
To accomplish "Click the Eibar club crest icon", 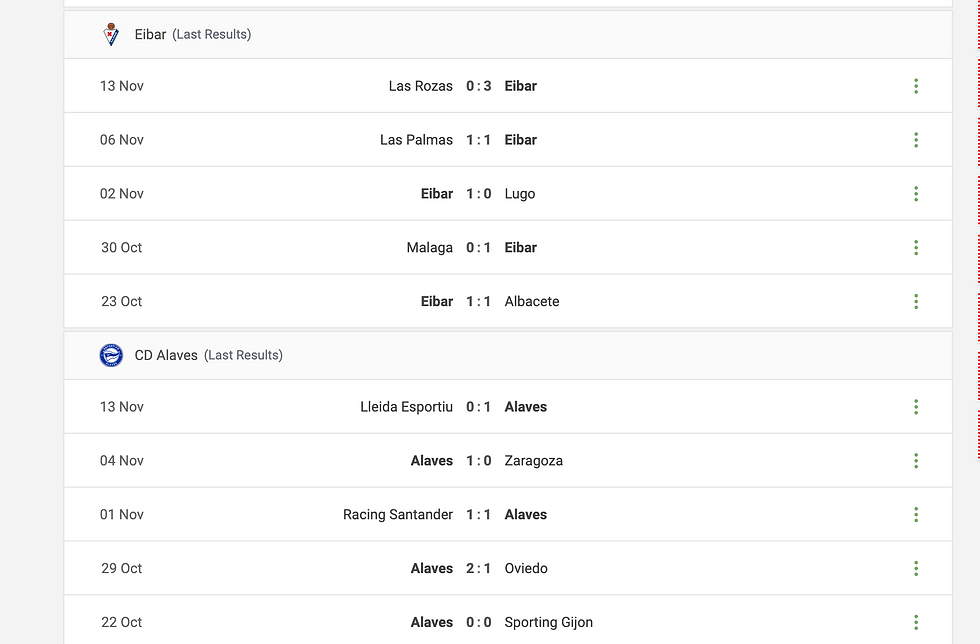I will coord(111,34).
